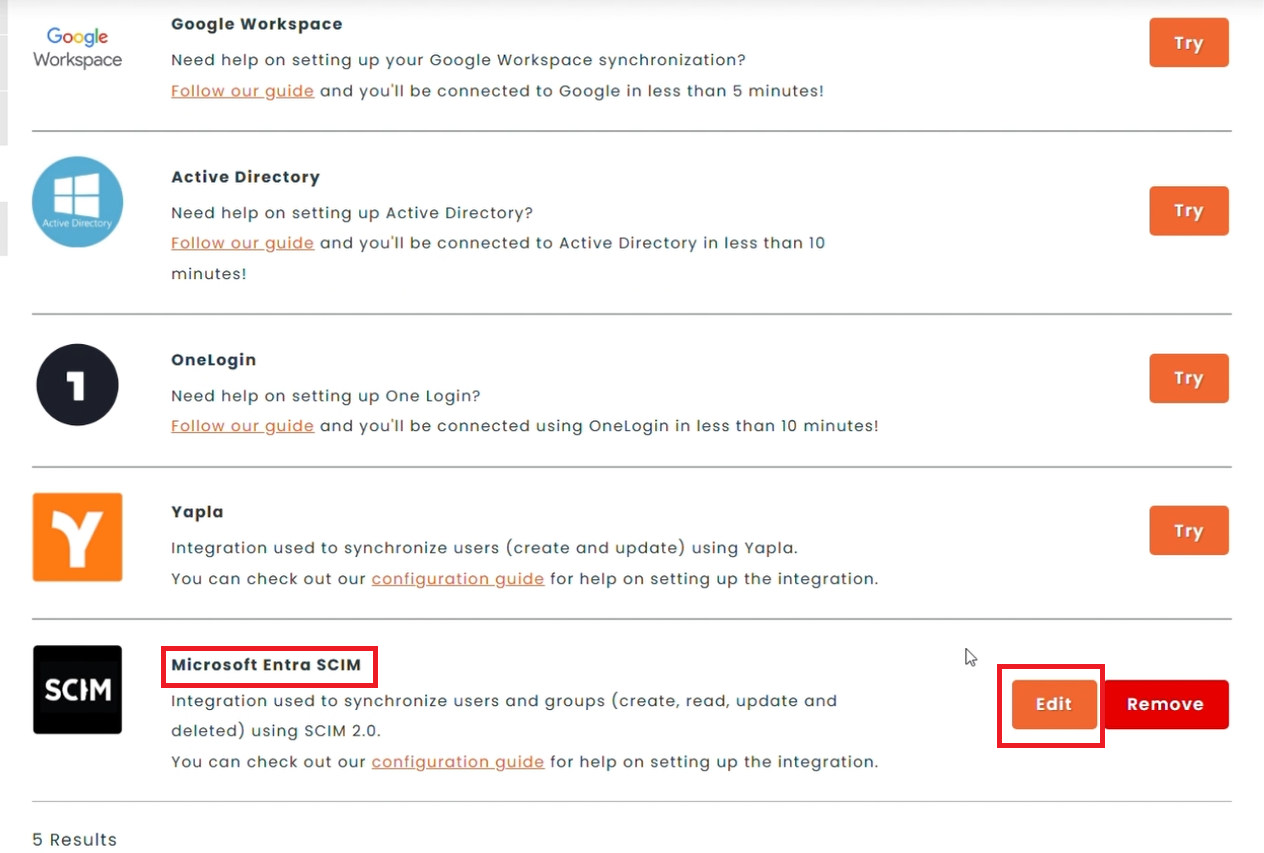Edit the Microsoft Entra SCIM integration

(1054, 704)
